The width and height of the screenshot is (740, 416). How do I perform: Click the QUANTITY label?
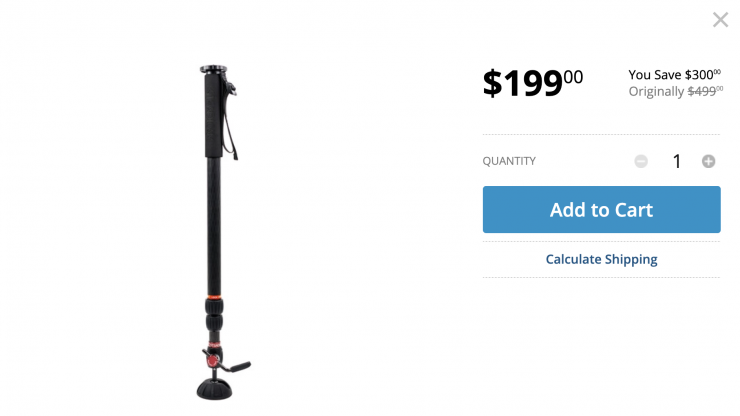509,161
